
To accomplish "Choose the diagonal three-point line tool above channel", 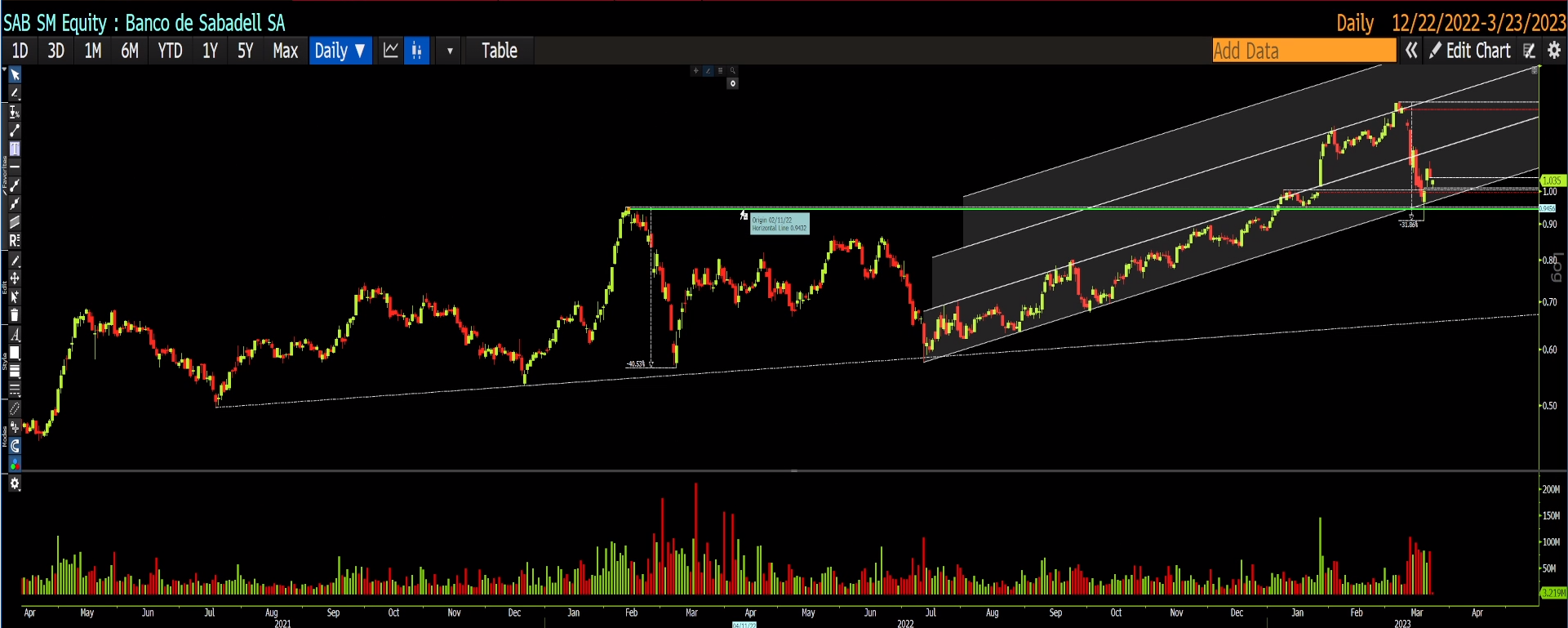I will tap(15, 203).
